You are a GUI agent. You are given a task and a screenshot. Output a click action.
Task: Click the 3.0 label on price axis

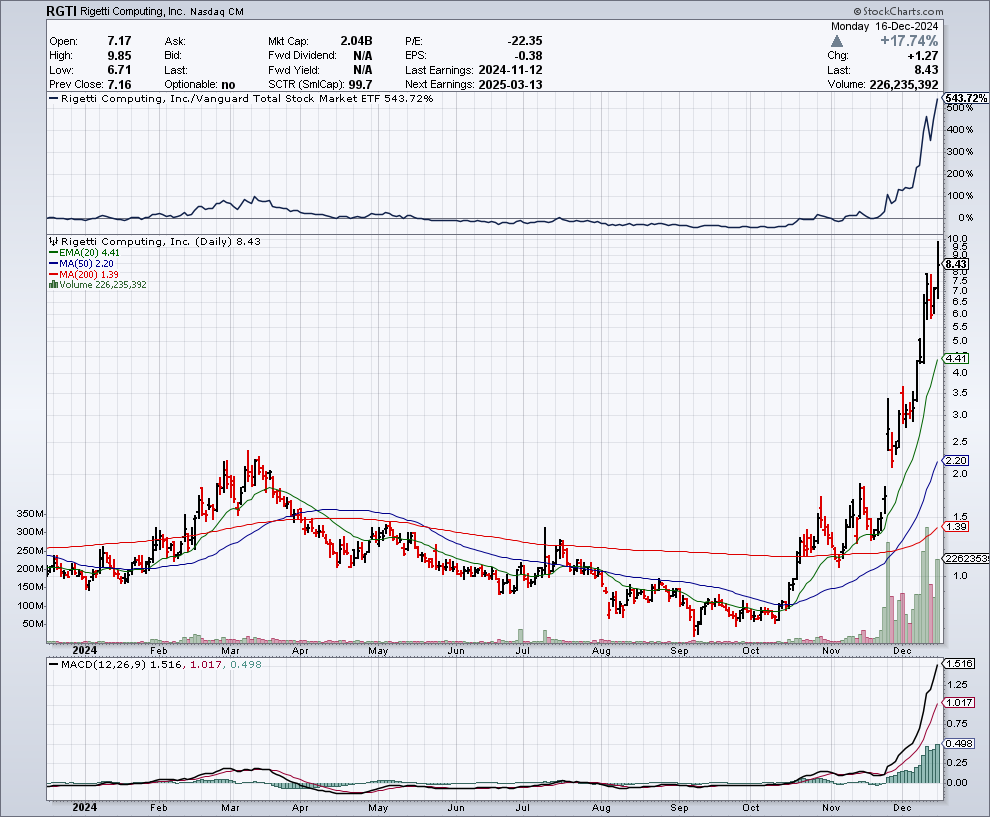pyautogui.click(x=960, y=415)
